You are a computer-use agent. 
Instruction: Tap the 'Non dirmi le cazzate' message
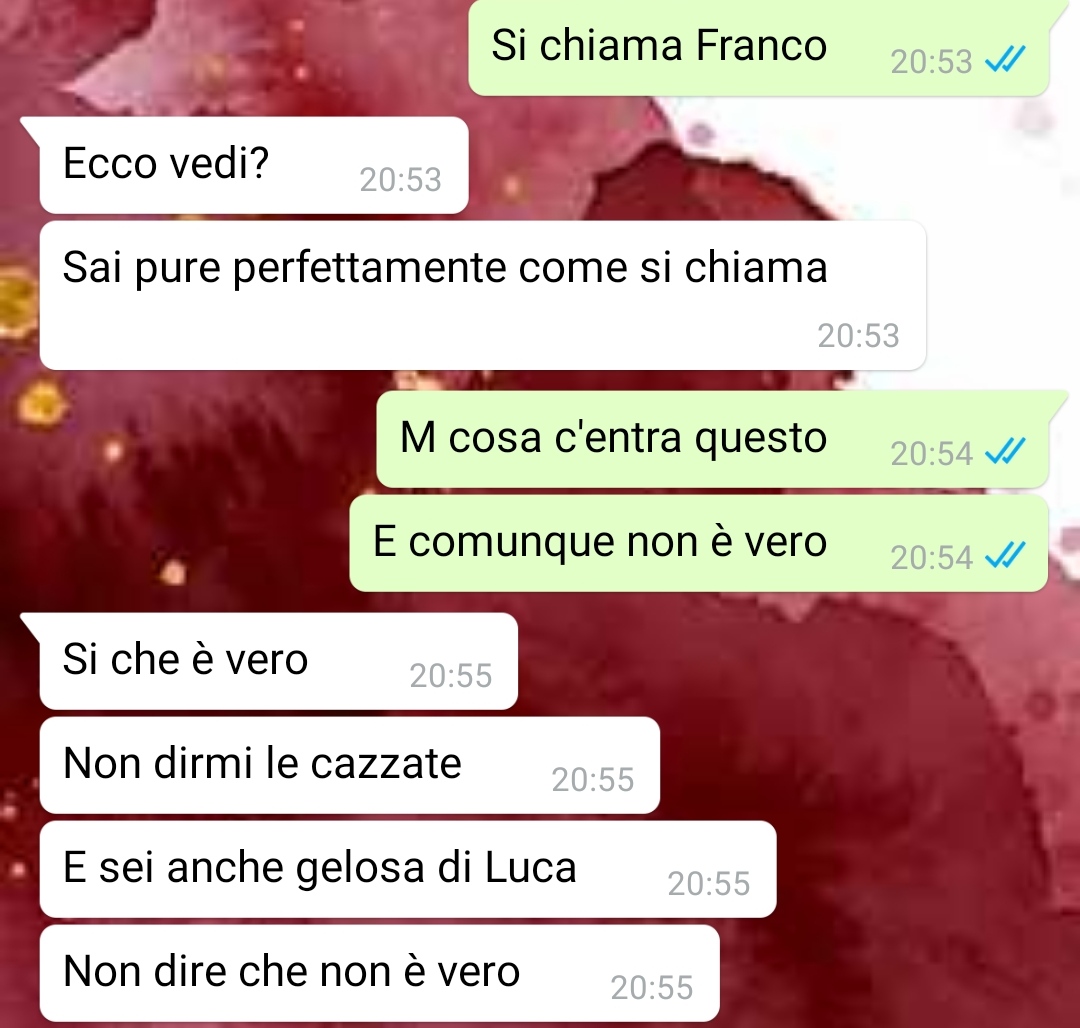click(x=350, y=765)
